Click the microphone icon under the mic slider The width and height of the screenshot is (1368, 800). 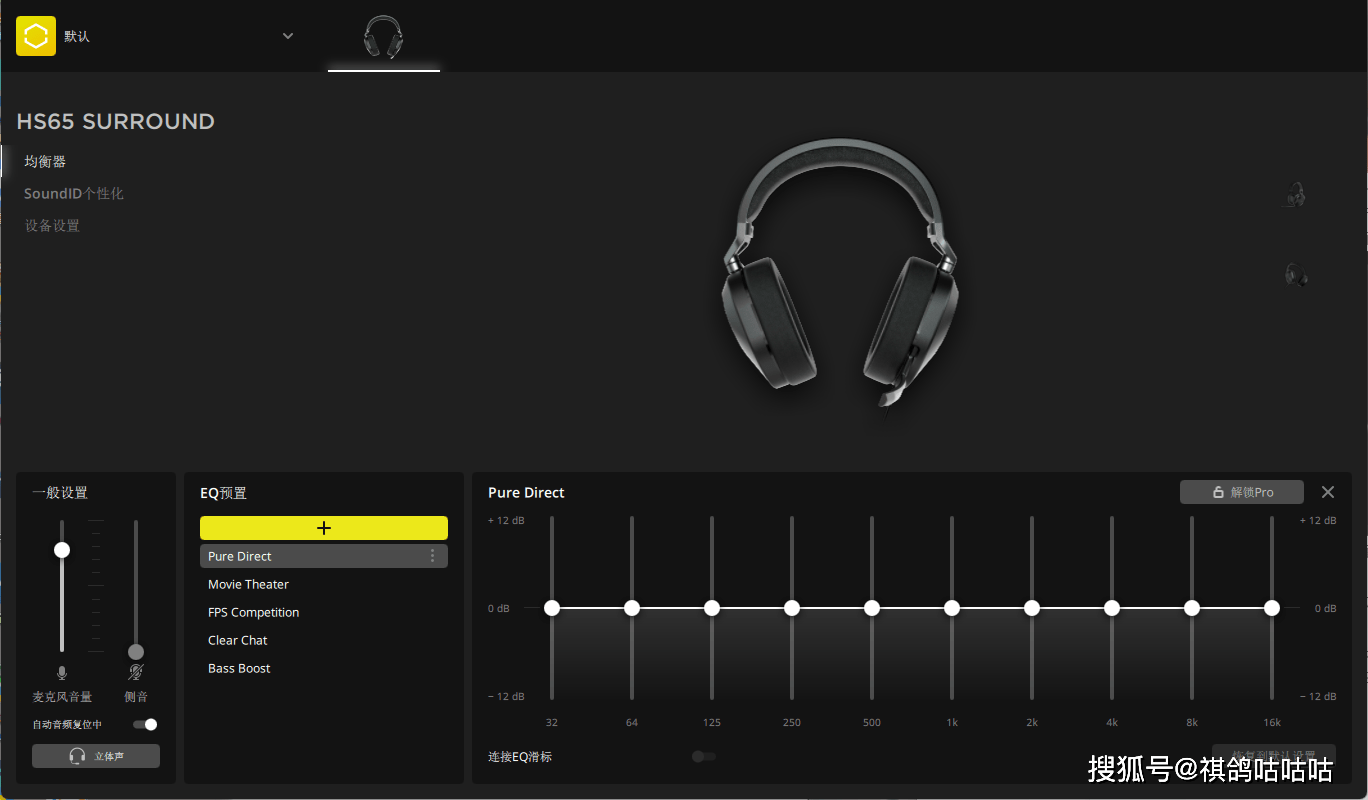click(62, 673)
